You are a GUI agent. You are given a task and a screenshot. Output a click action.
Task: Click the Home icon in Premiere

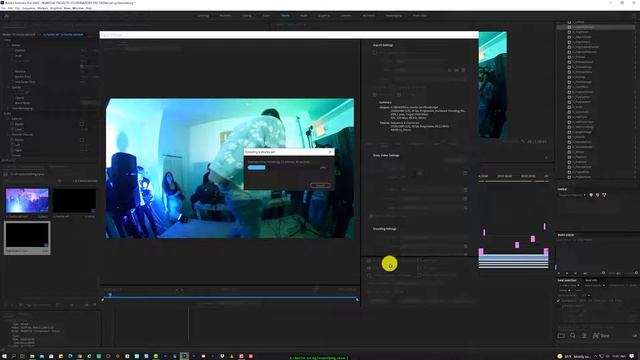[6, 16]
